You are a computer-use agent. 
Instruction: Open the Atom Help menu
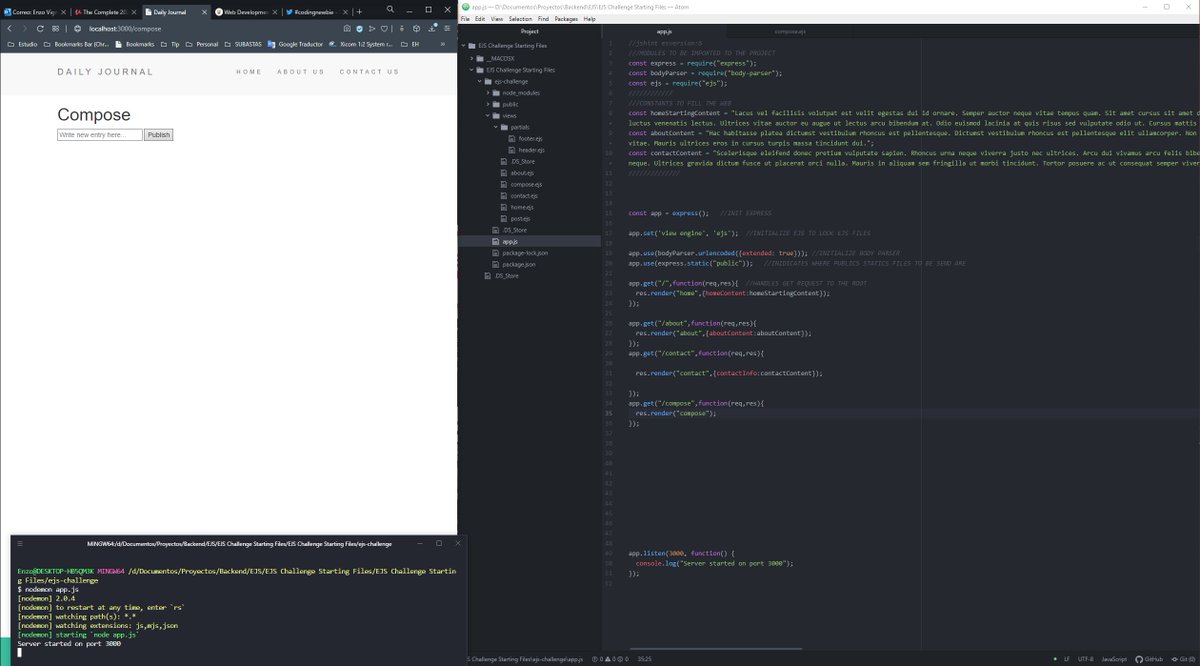[x=590, y=19]
